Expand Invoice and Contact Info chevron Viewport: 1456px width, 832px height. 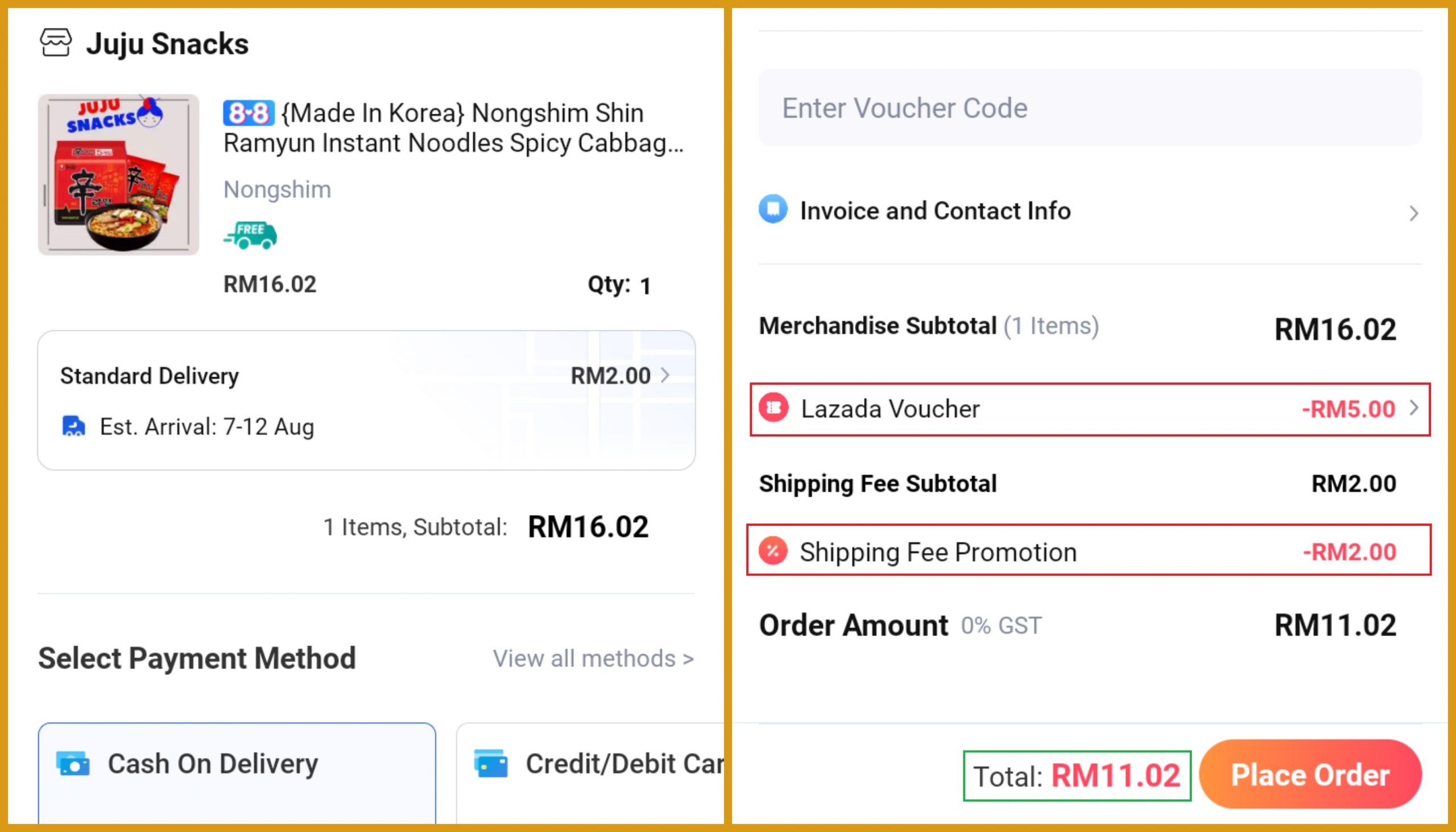point(1413,214)
